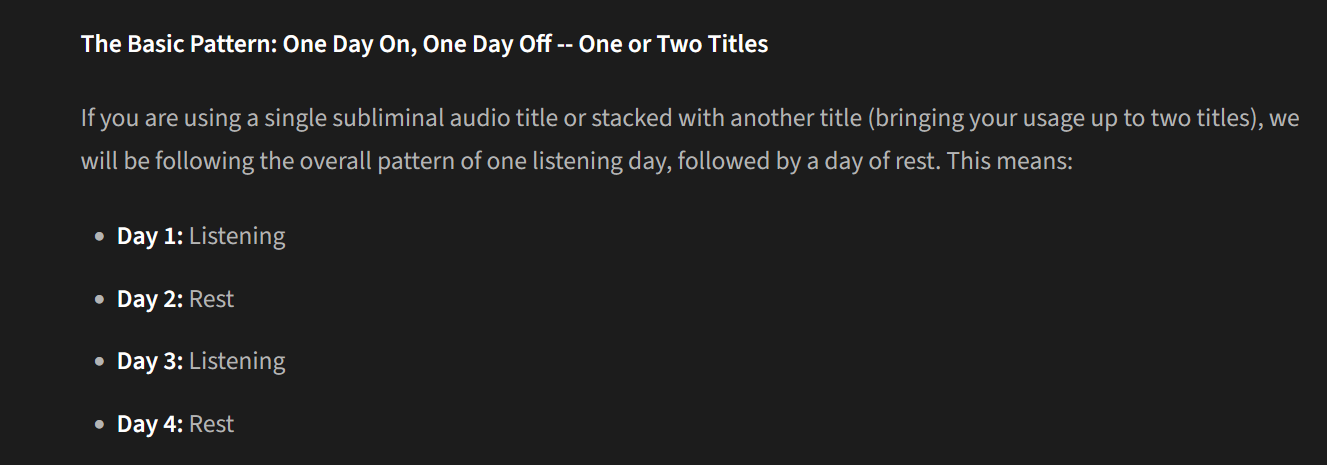The image size is (1327, 465).
Task: Click "One Day Off" in the heading
Action: pyautogui.click(x=487, y=45)
